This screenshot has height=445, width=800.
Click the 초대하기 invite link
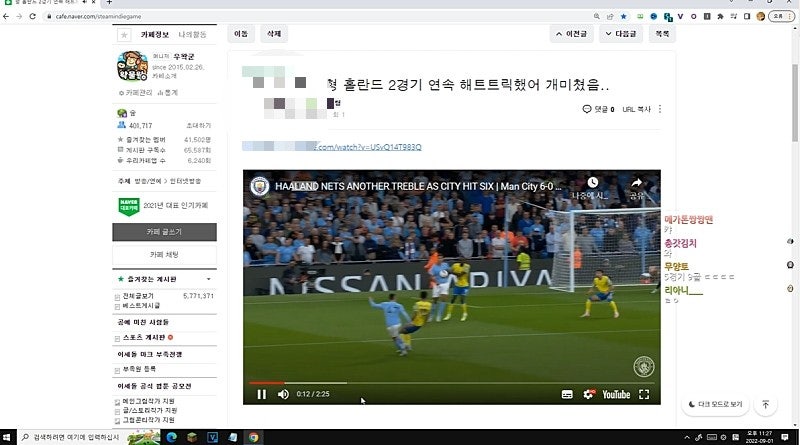198,126
